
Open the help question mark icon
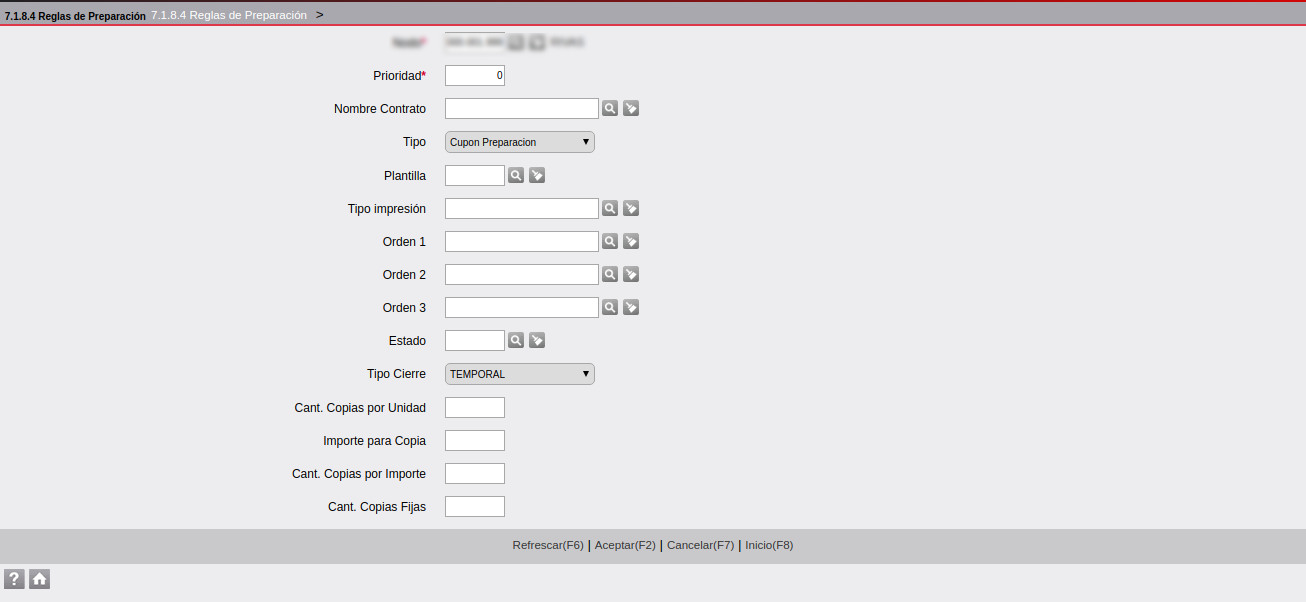pos(14,579)
